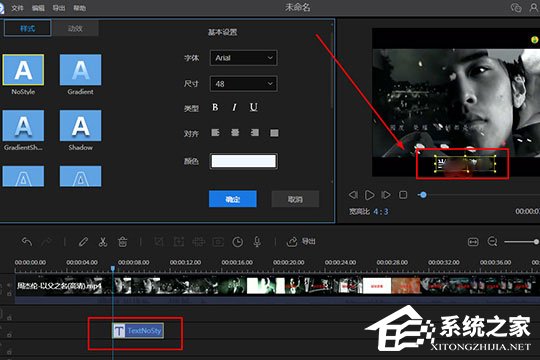This screenshot has height=360, width=540.
Task: Select the text box in video preview
Action: (465, 164)
